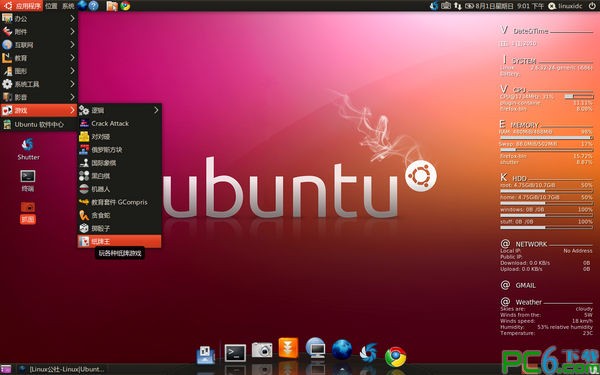Open the workspace desktop icon in dock
The image size is (600, 375).
pos(205,355)
